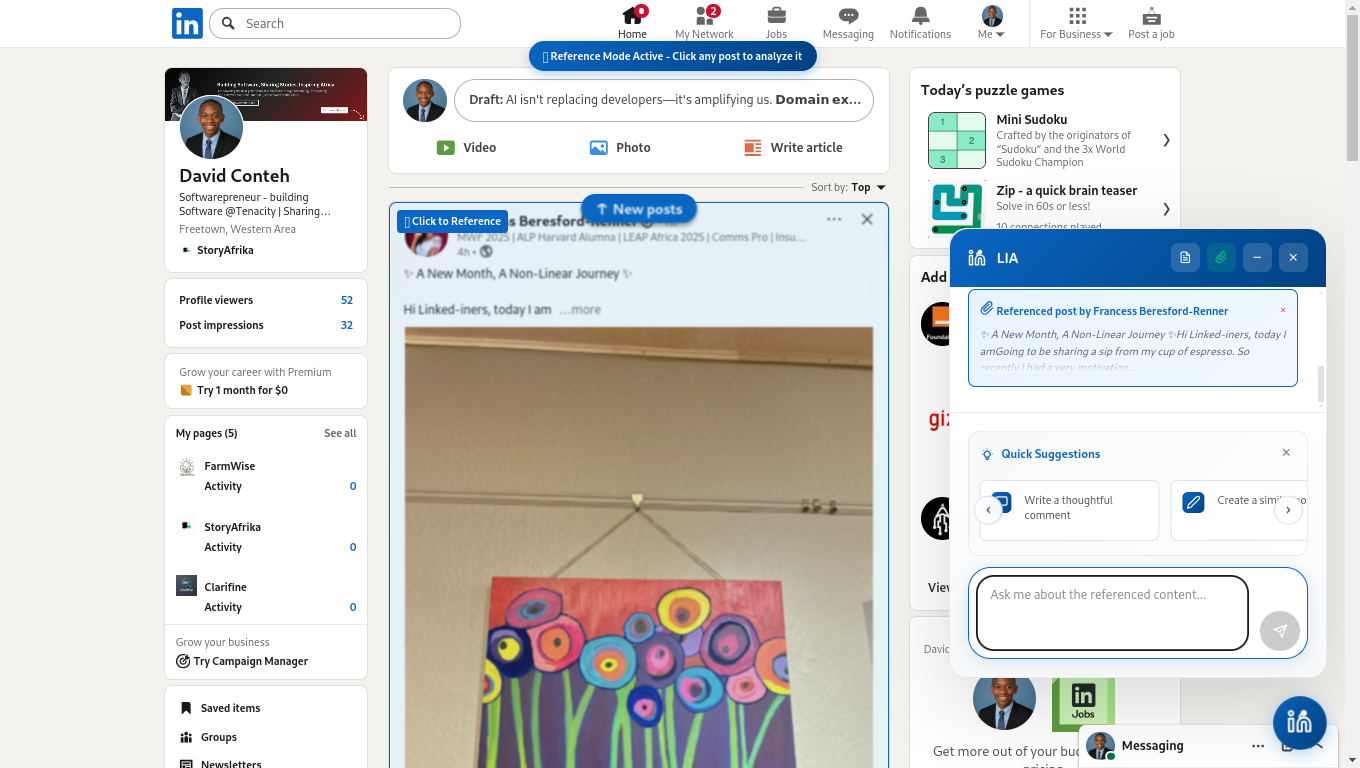Screen dimensions: 1360x768
Task: Click the LIA chat panel scrollbar
Action: (1320, 384)
